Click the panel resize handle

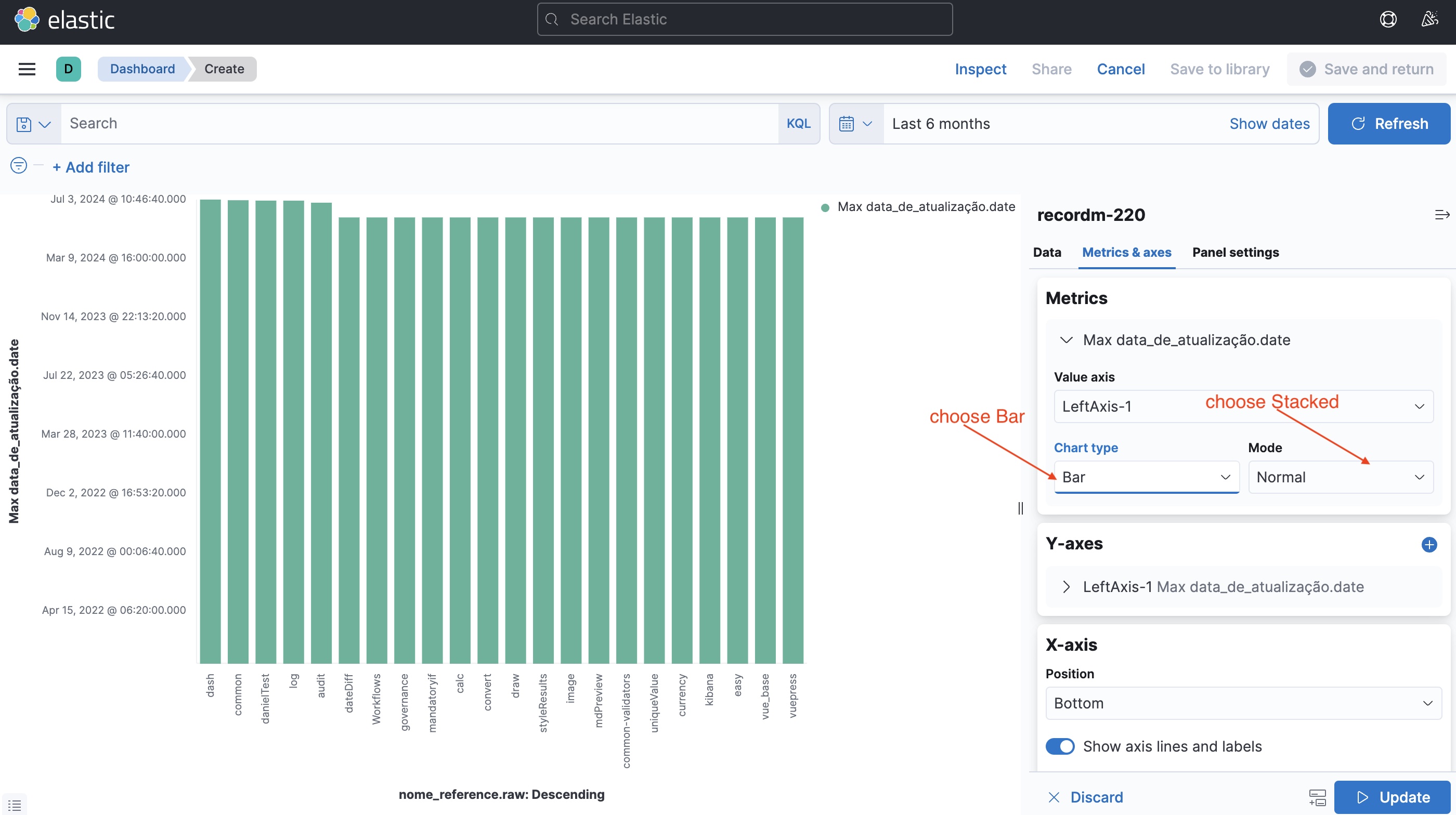[1021, 508]
